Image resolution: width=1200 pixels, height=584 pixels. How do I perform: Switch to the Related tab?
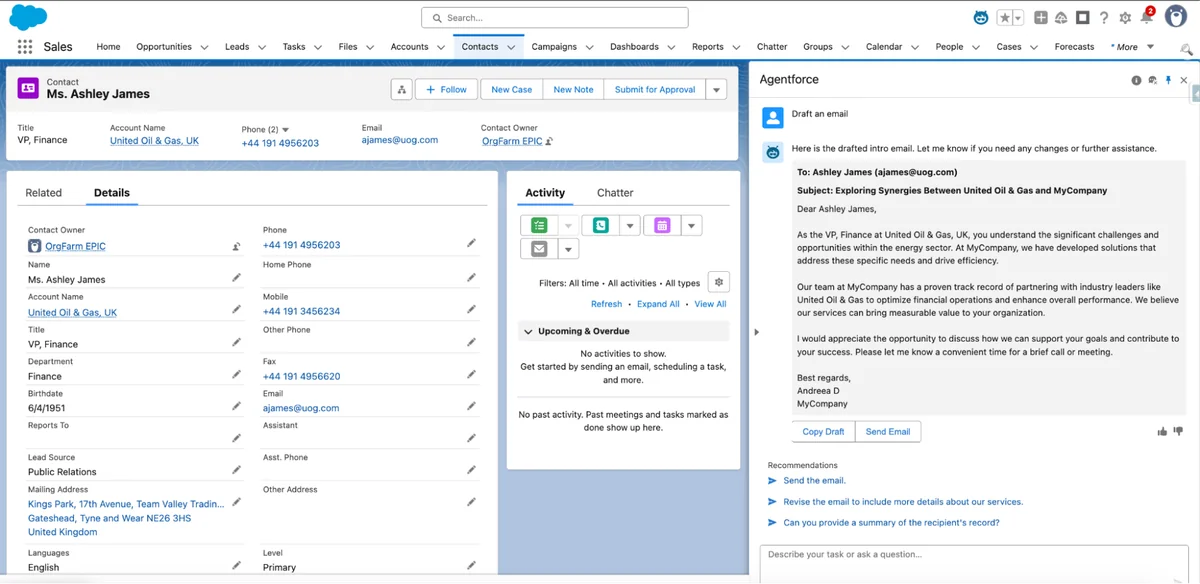coord(43,193)
